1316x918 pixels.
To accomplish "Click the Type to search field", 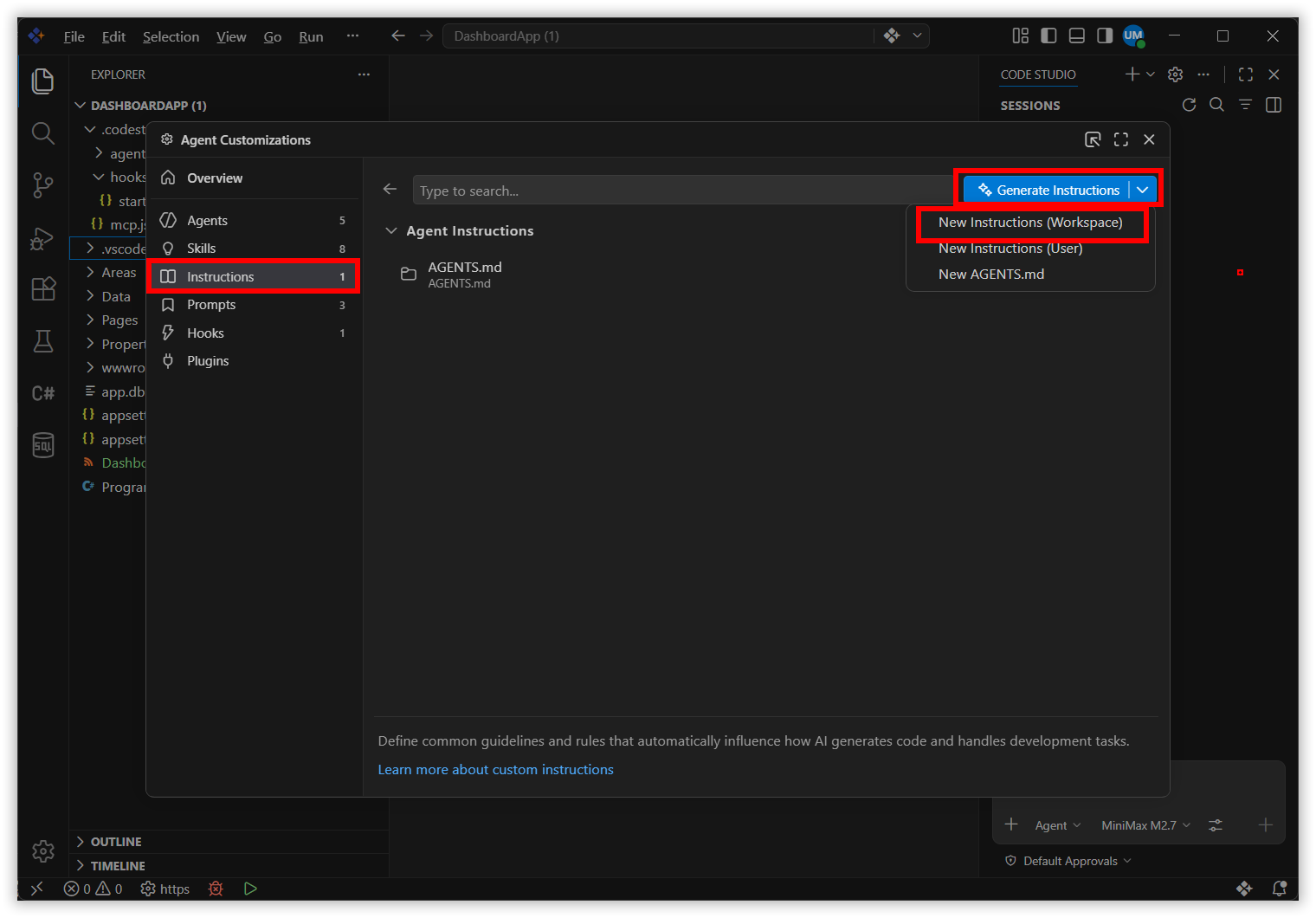I will pyautogui.click(x=684, y=191).
